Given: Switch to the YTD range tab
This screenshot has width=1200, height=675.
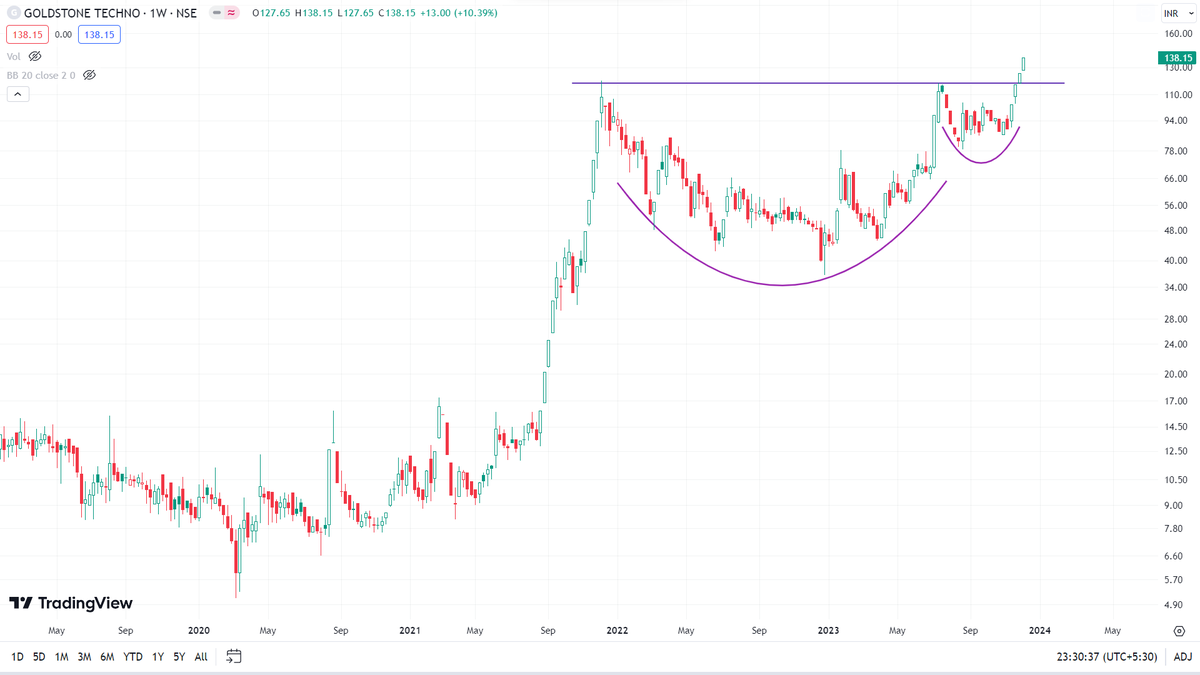Looking at the screenshot, I should tap(133, 657).
